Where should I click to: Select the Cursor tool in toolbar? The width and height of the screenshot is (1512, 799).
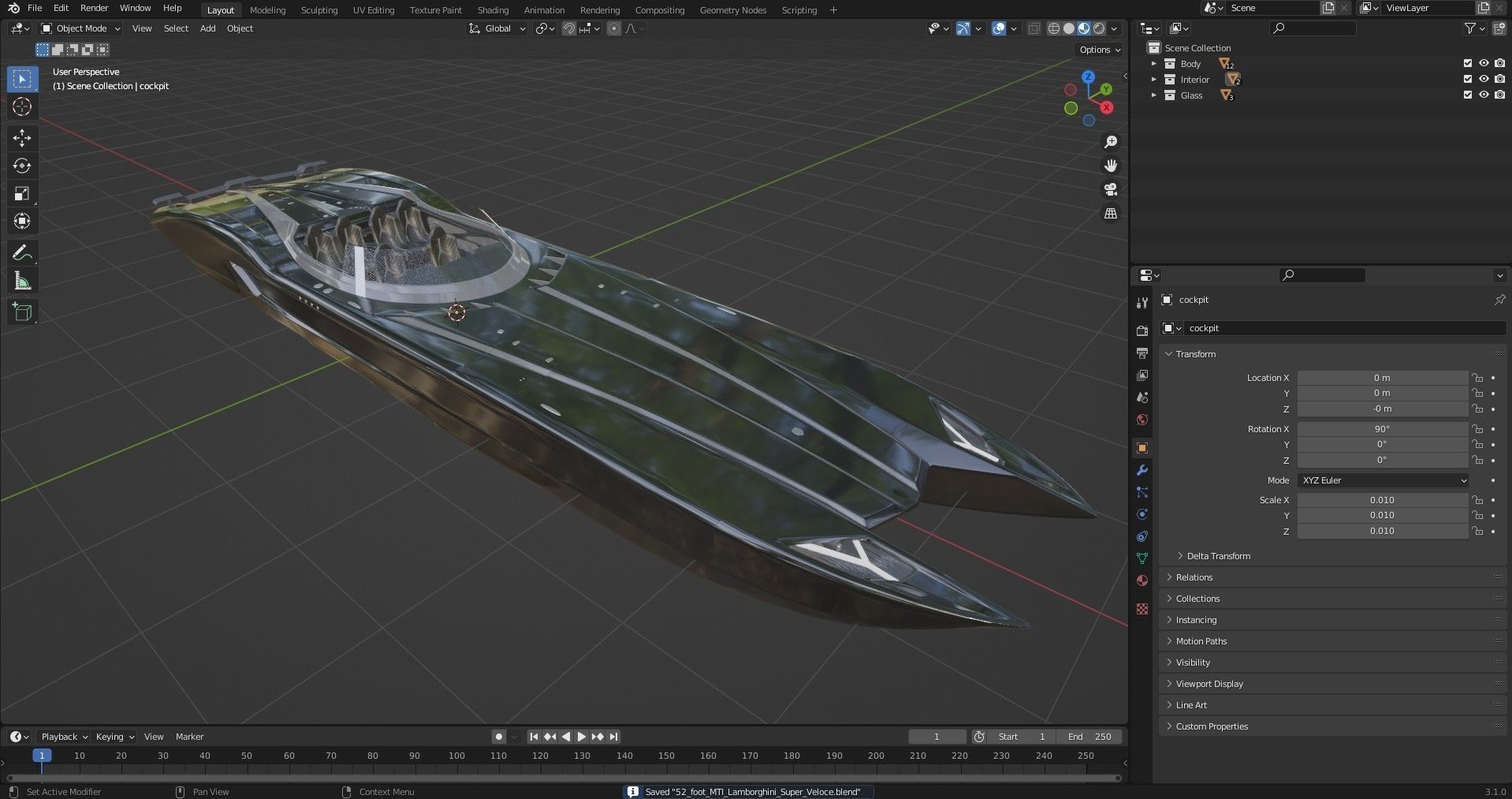coord(22,106)
